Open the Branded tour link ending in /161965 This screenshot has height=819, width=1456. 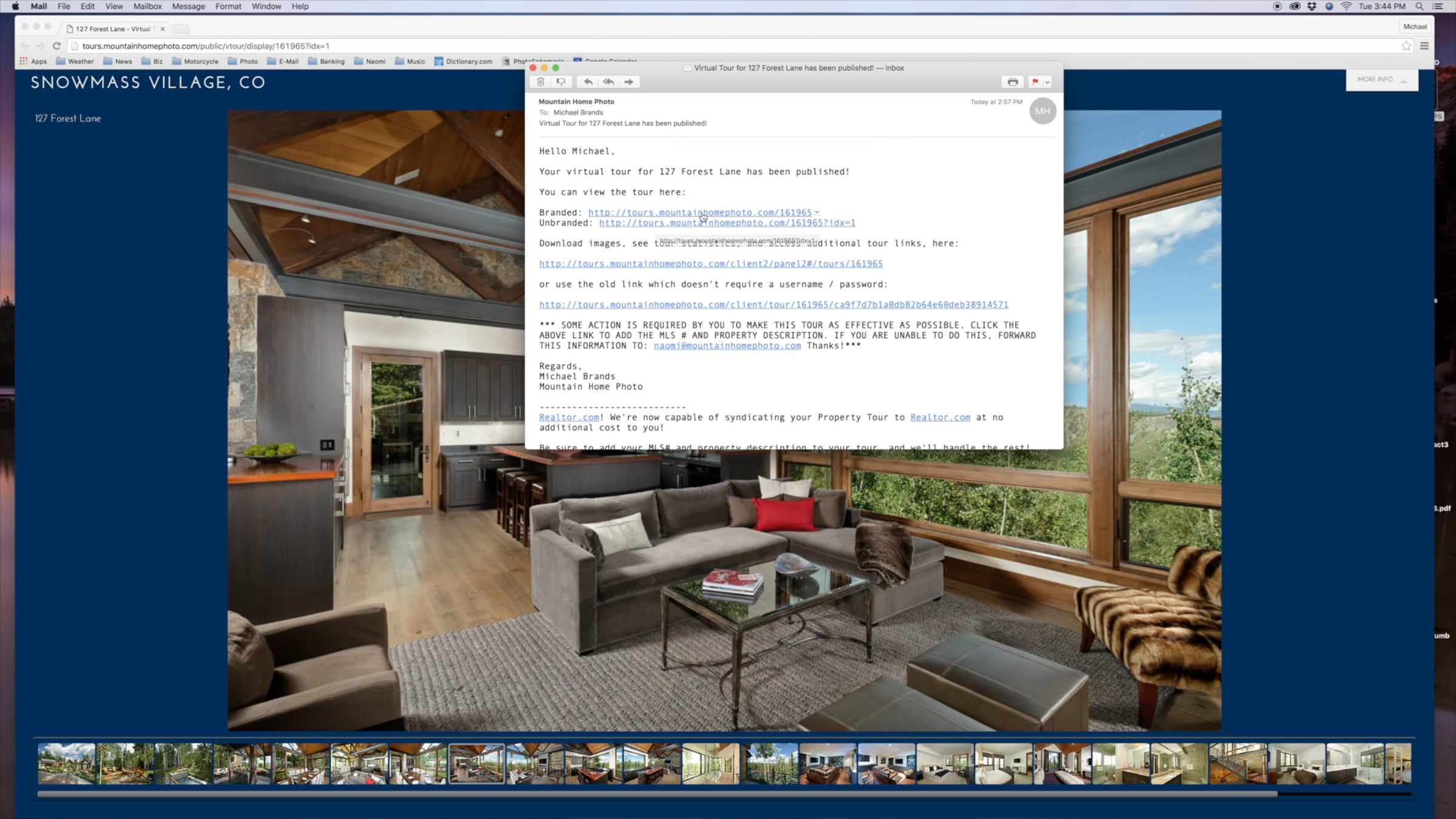[699, 212]
